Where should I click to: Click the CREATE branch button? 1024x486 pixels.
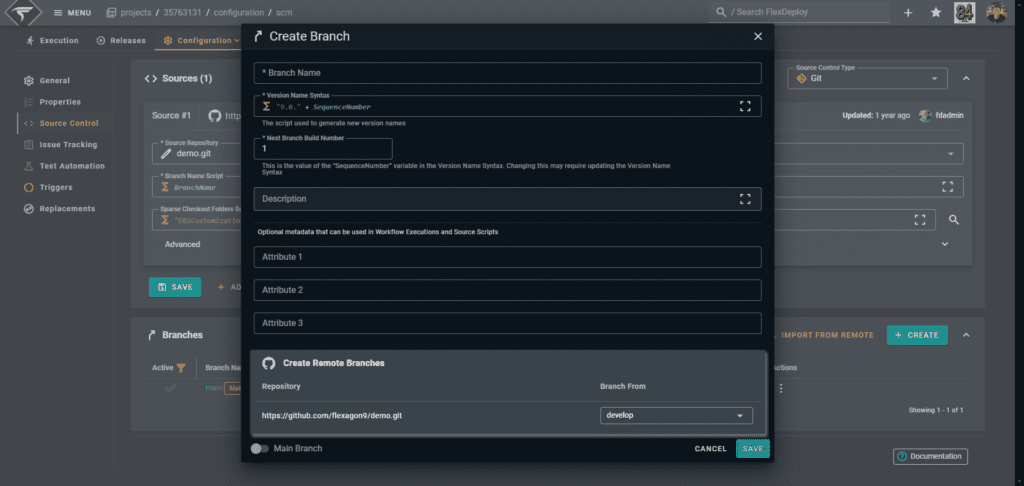coord(917,335)
